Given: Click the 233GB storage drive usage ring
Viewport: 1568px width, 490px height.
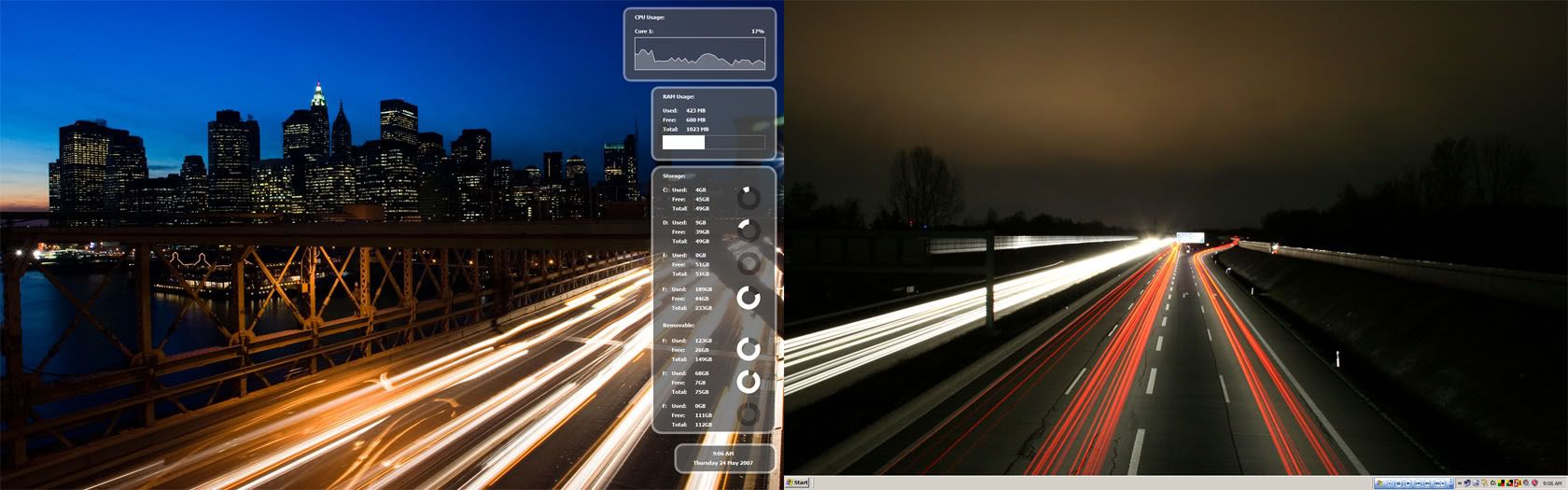Looking at the screenshot, I should pyautogui.click(x=749, y=298).
